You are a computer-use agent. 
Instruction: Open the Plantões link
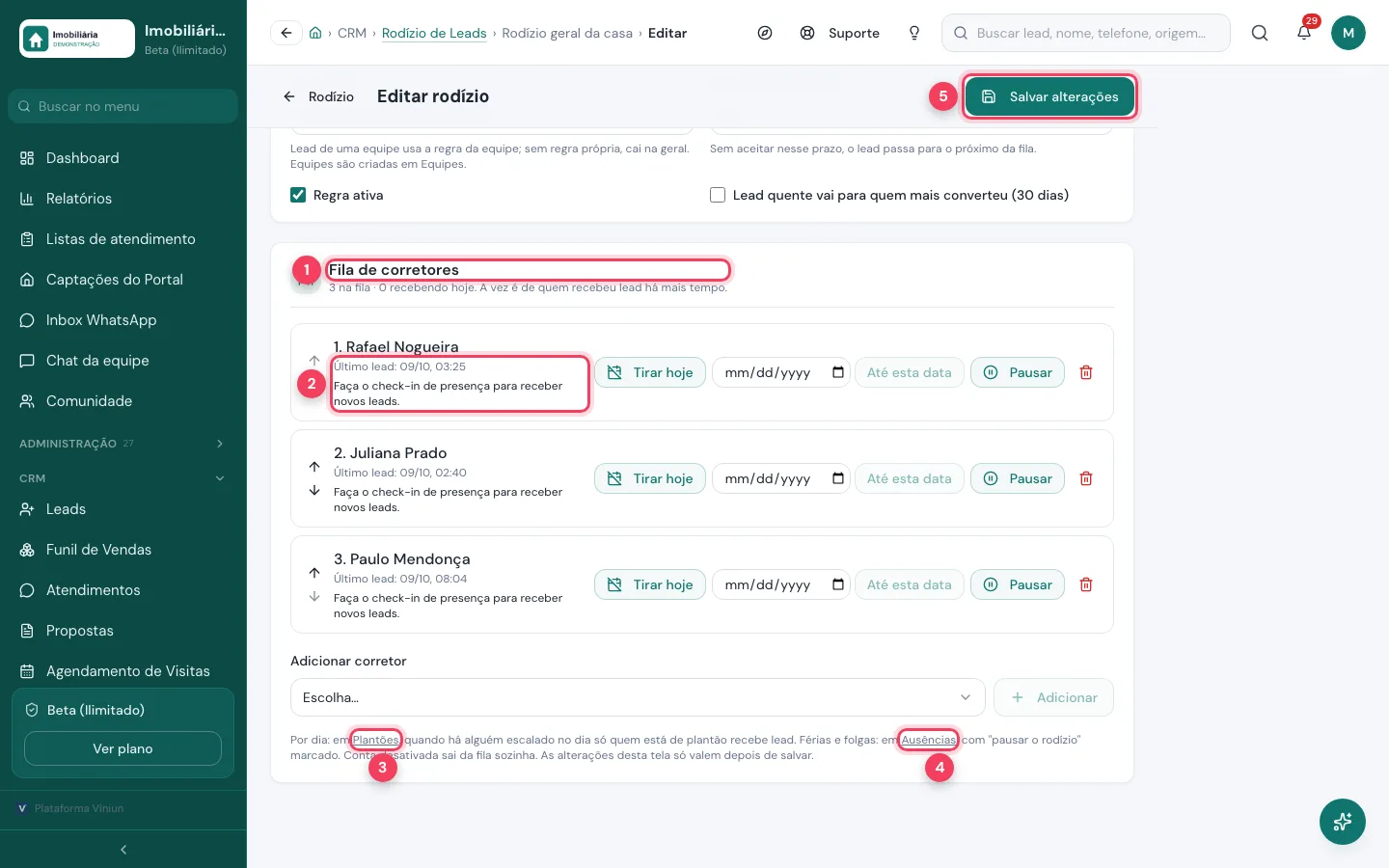[x=375, y=740]
